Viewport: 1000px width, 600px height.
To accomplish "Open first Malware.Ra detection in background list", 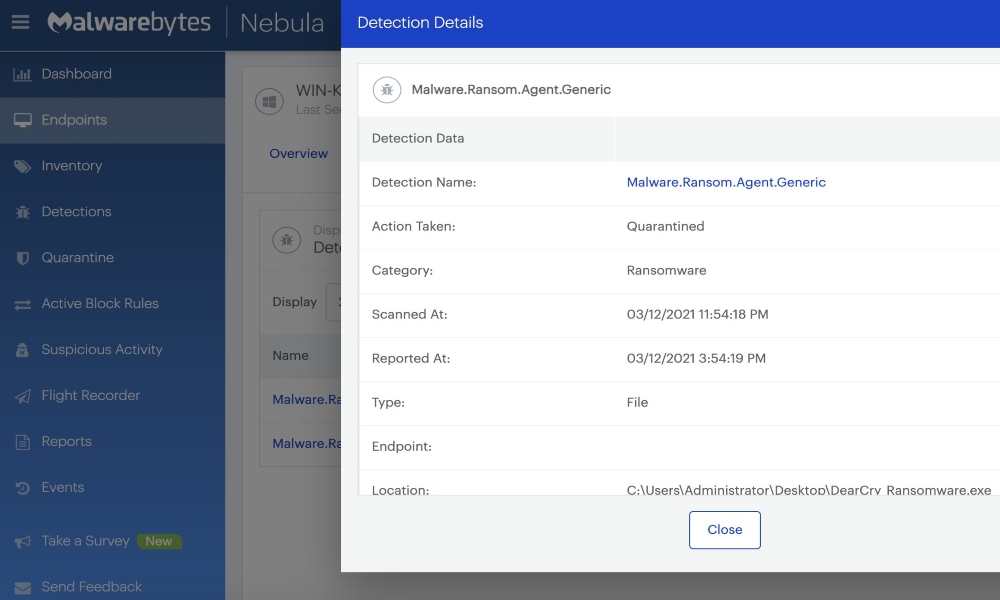I will point(307,400).
